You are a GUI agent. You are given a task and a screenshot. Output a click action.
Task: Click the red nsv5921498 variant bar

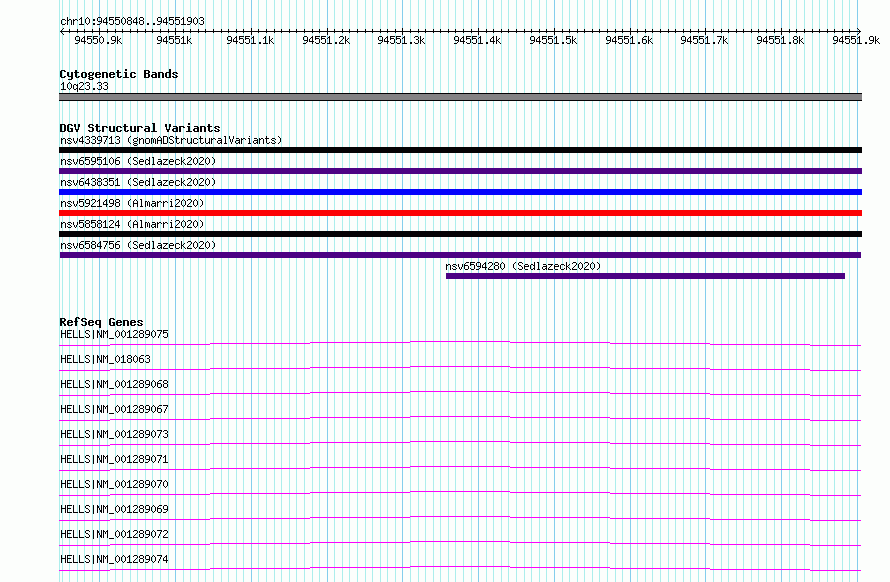point(460,213)
